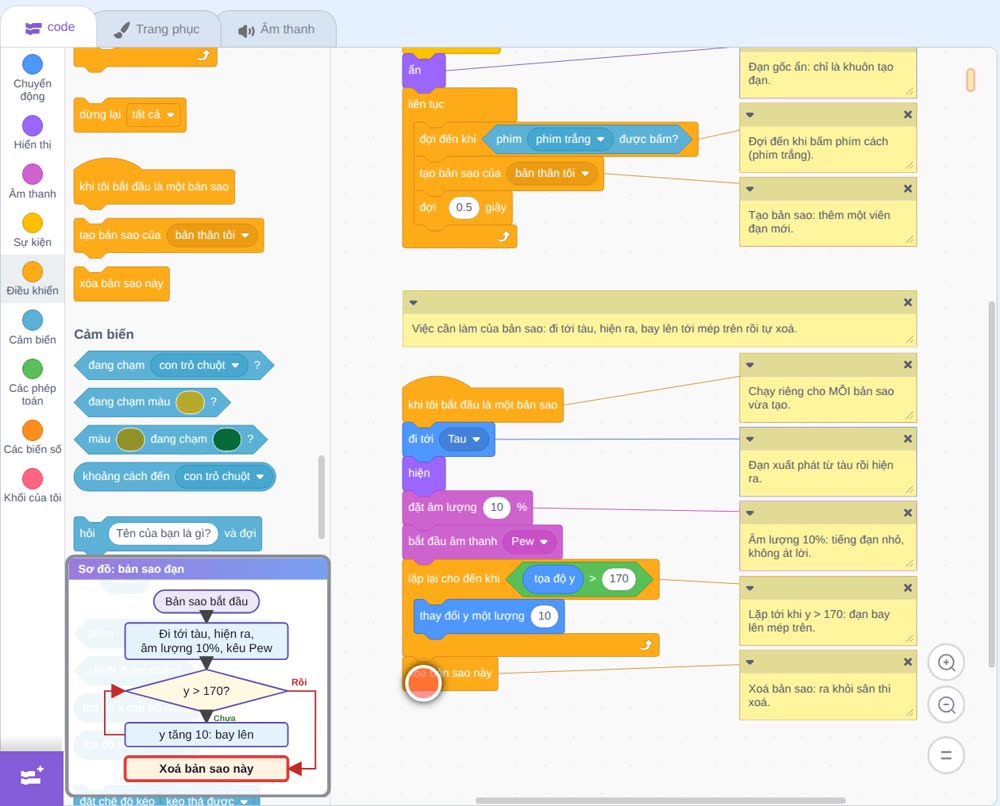Reset the workspace zoom level

click(x=946, y=756)
